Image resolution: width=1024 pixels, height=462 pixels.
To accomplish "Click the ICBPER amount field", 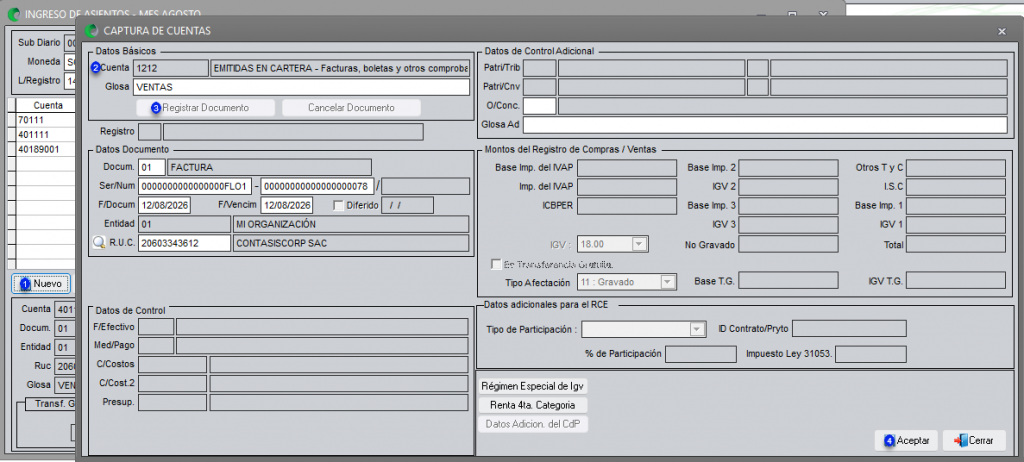I will pyautogui.click(x=626, y=206).
